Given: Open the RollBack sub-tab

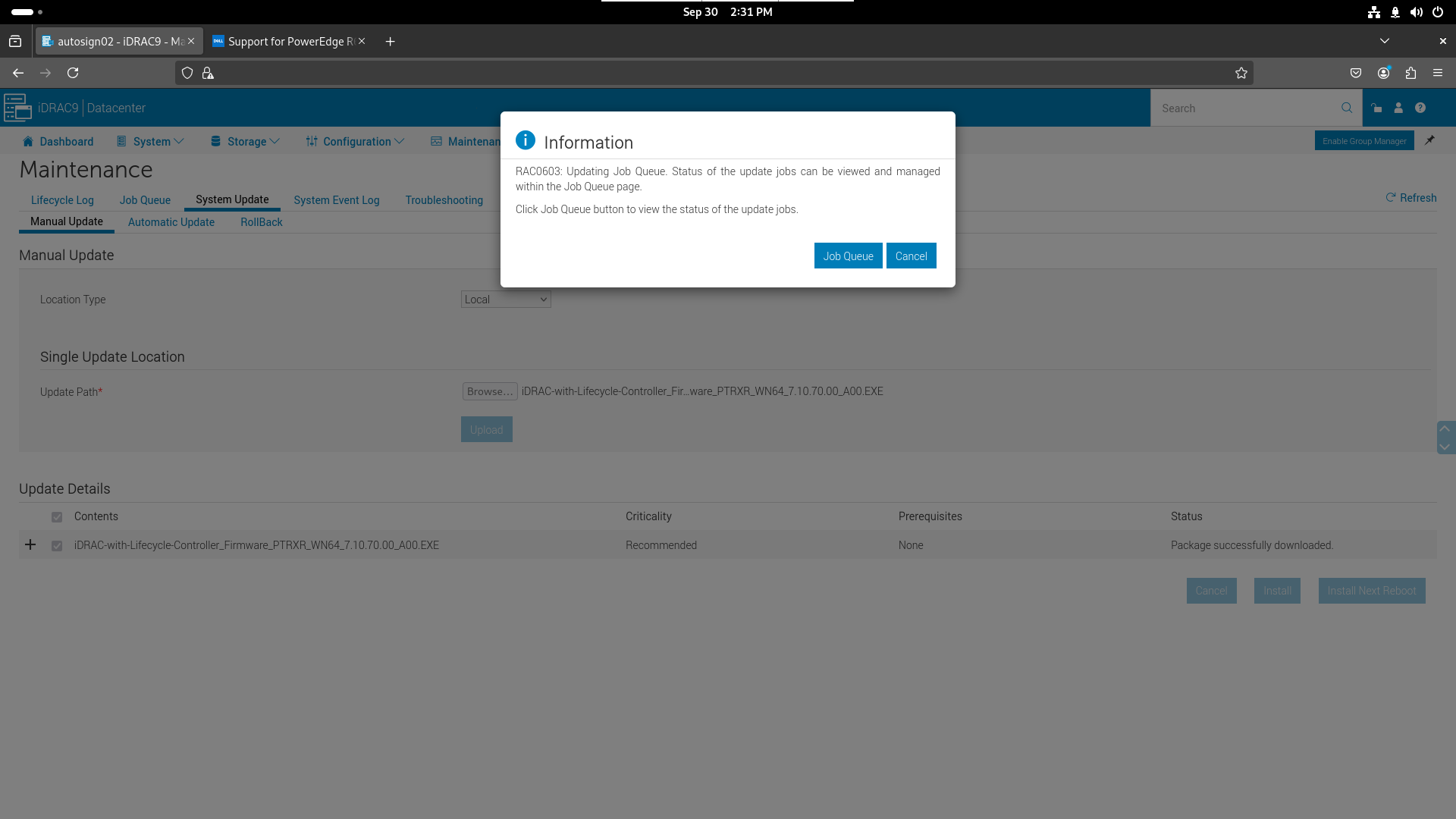Looking at the screenshot, I should coord(262,222).
